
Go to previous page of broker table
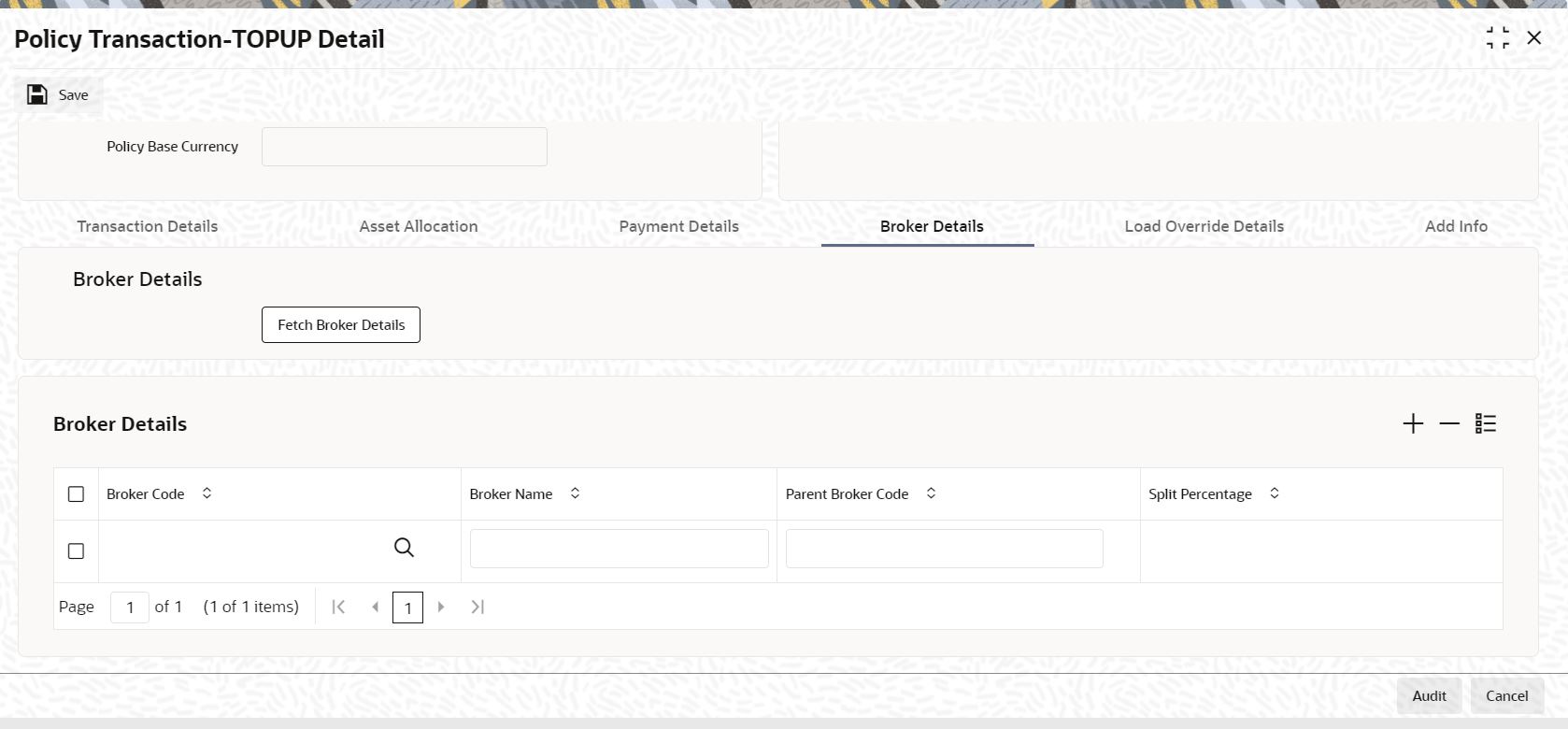(x=375, y=607)
